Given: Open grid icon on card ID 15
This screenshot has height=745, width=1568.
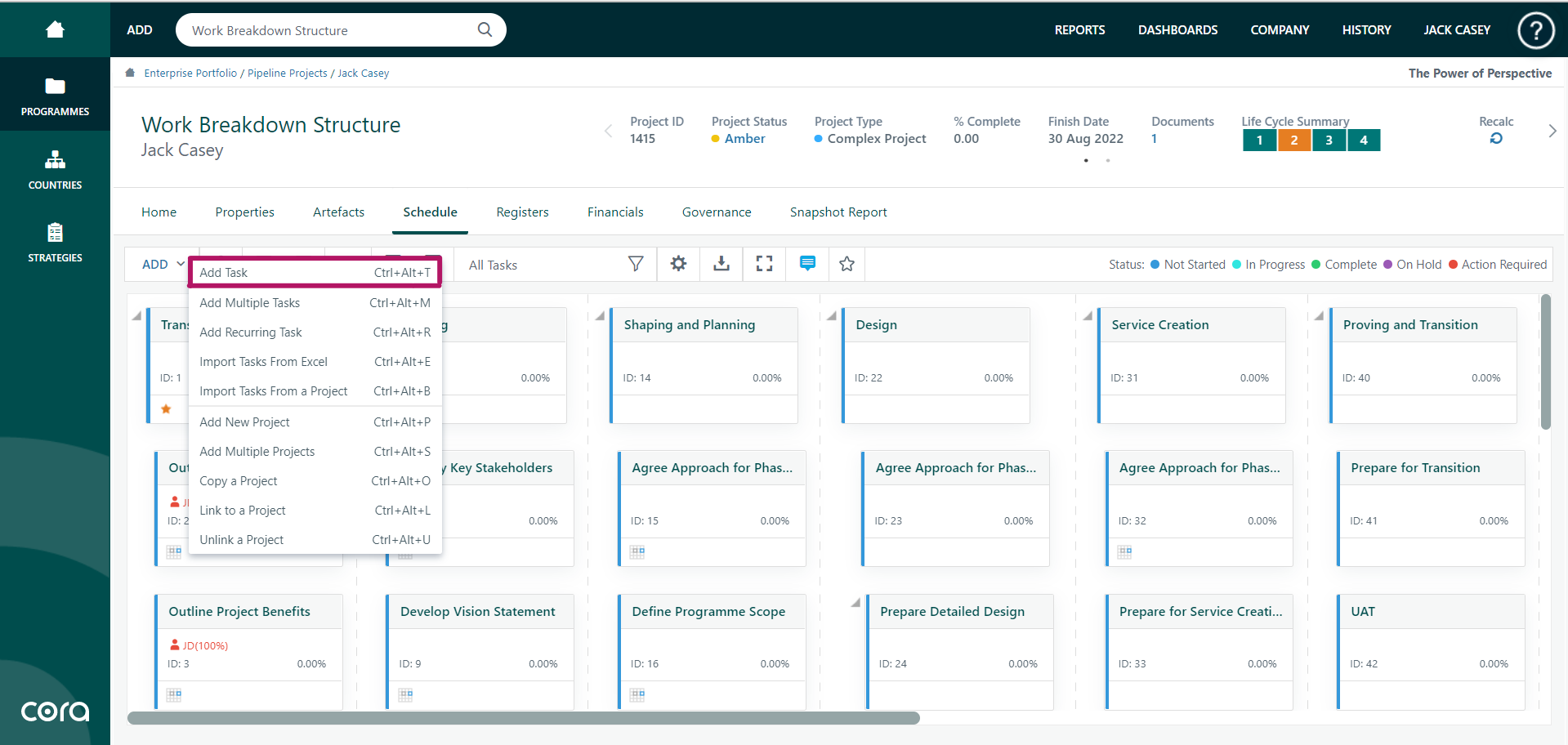Looking at the screenshot, I should [x=637, y=552].
